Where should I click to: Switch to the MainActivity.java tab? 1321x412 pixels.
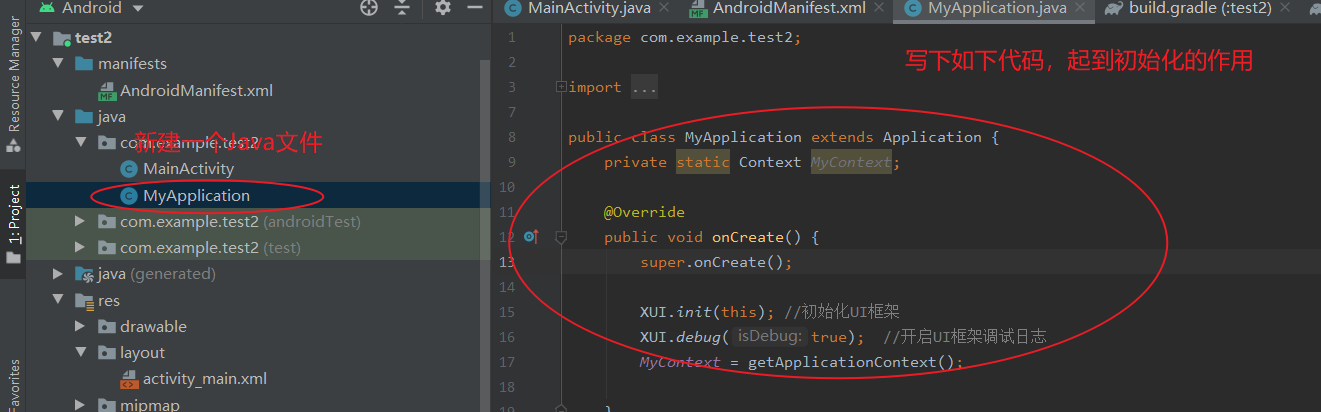589,8
